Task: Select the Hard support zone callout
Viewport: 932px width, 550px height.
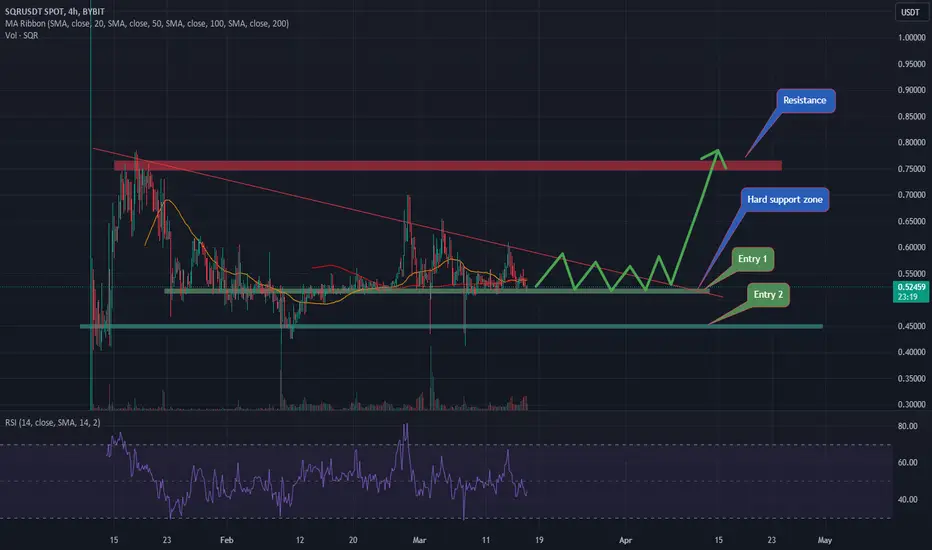Action: (785, 200)
